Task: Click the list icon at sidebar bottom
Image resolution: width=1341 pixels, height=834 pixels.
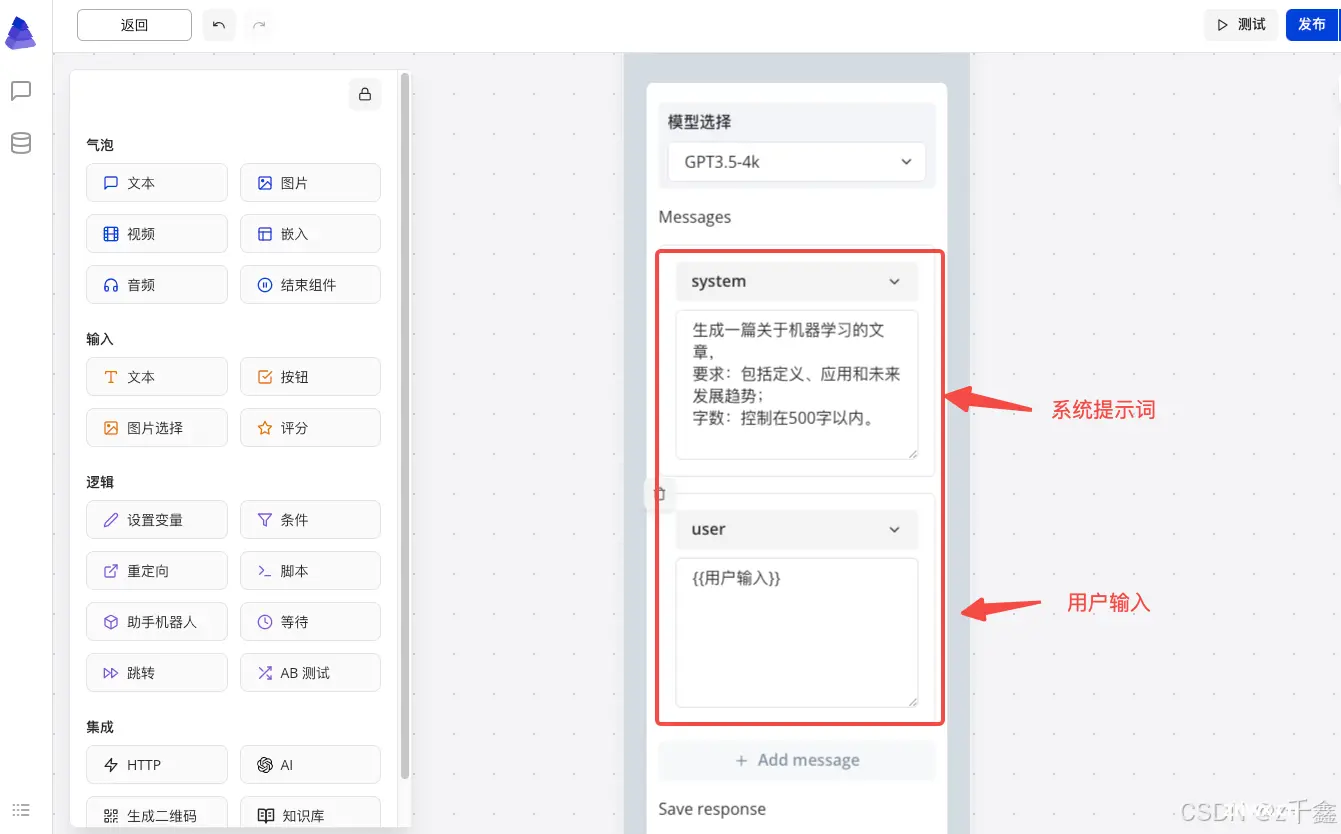Action: 20,810
